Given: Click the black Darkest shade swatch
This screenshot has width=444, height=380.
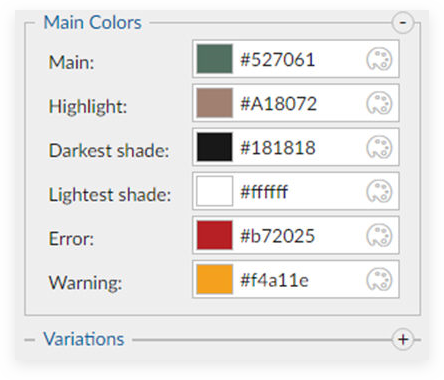Looking at the screenshot, I should [x=214, y=147].
